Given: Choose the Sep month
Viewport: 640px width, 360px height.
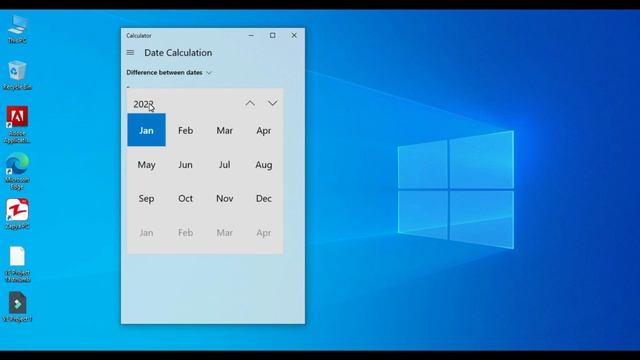Looking at the screenshot, I should (x=146, y=198).
